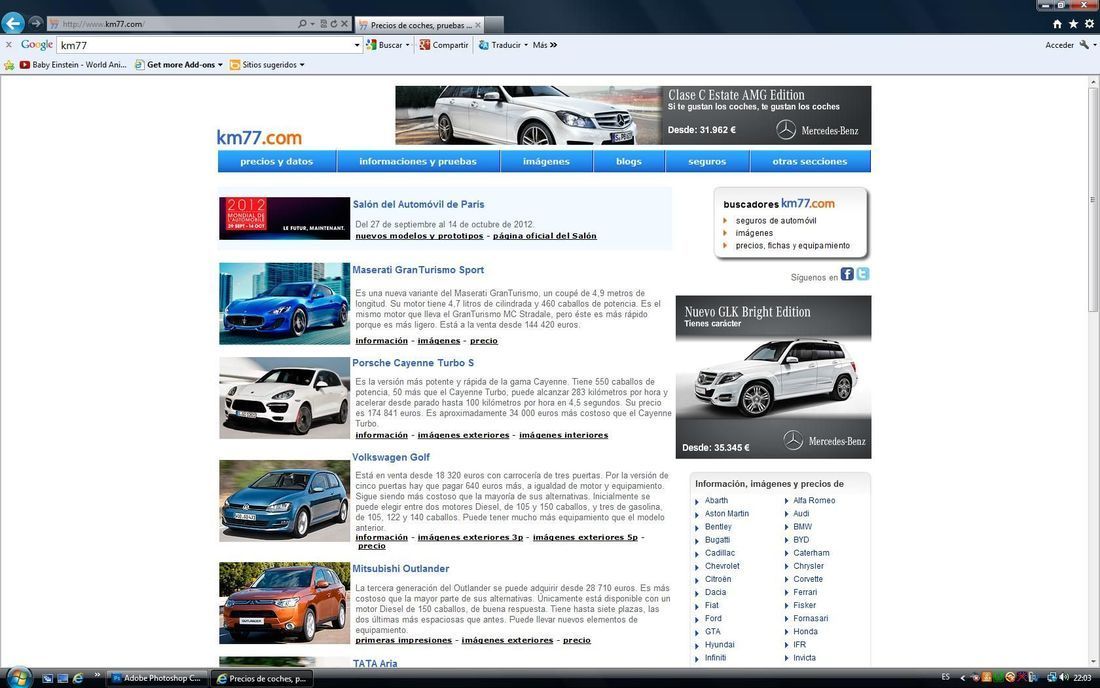Viewport: 1100px width, 688px height.
Task: Open the Volkswagen Golf thumbnail image
Action: point(284,501)
